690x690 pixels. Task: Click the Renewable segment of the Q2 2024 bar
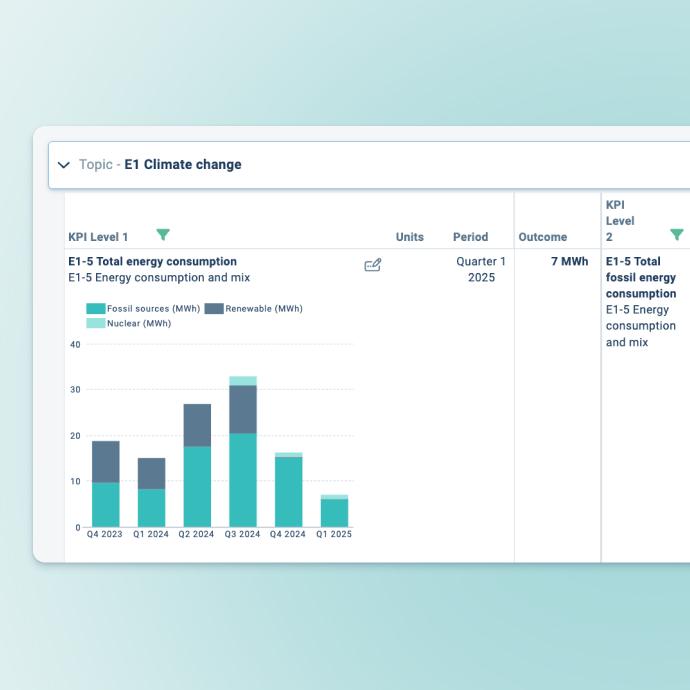(197, 425)
